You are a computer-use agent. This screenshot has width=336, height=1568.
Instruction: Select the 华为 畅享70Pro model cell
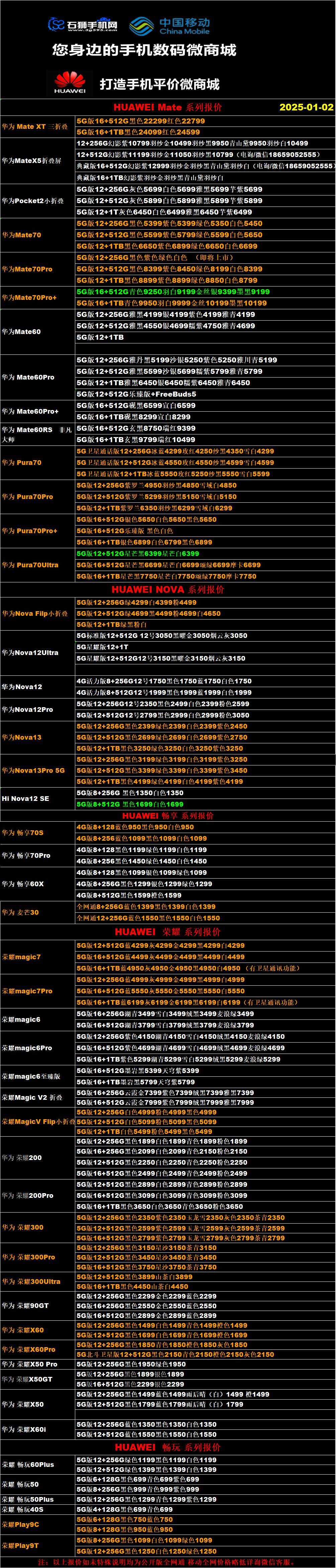coord(38,855)
